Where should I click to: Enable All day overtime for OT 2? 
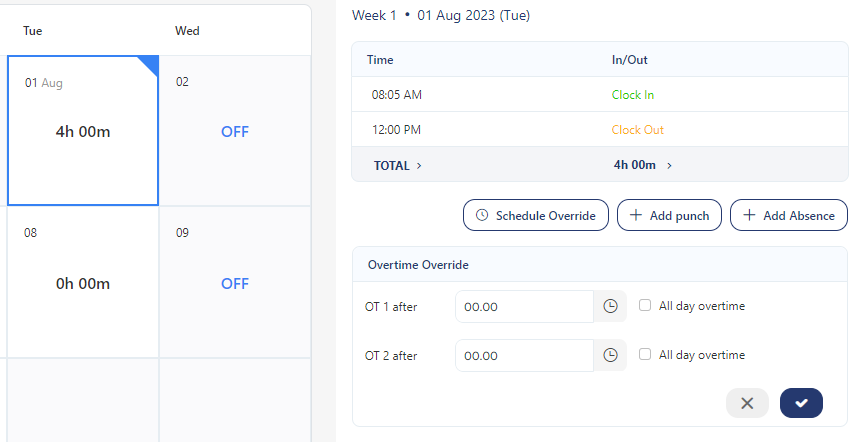[x=645, y=355]
